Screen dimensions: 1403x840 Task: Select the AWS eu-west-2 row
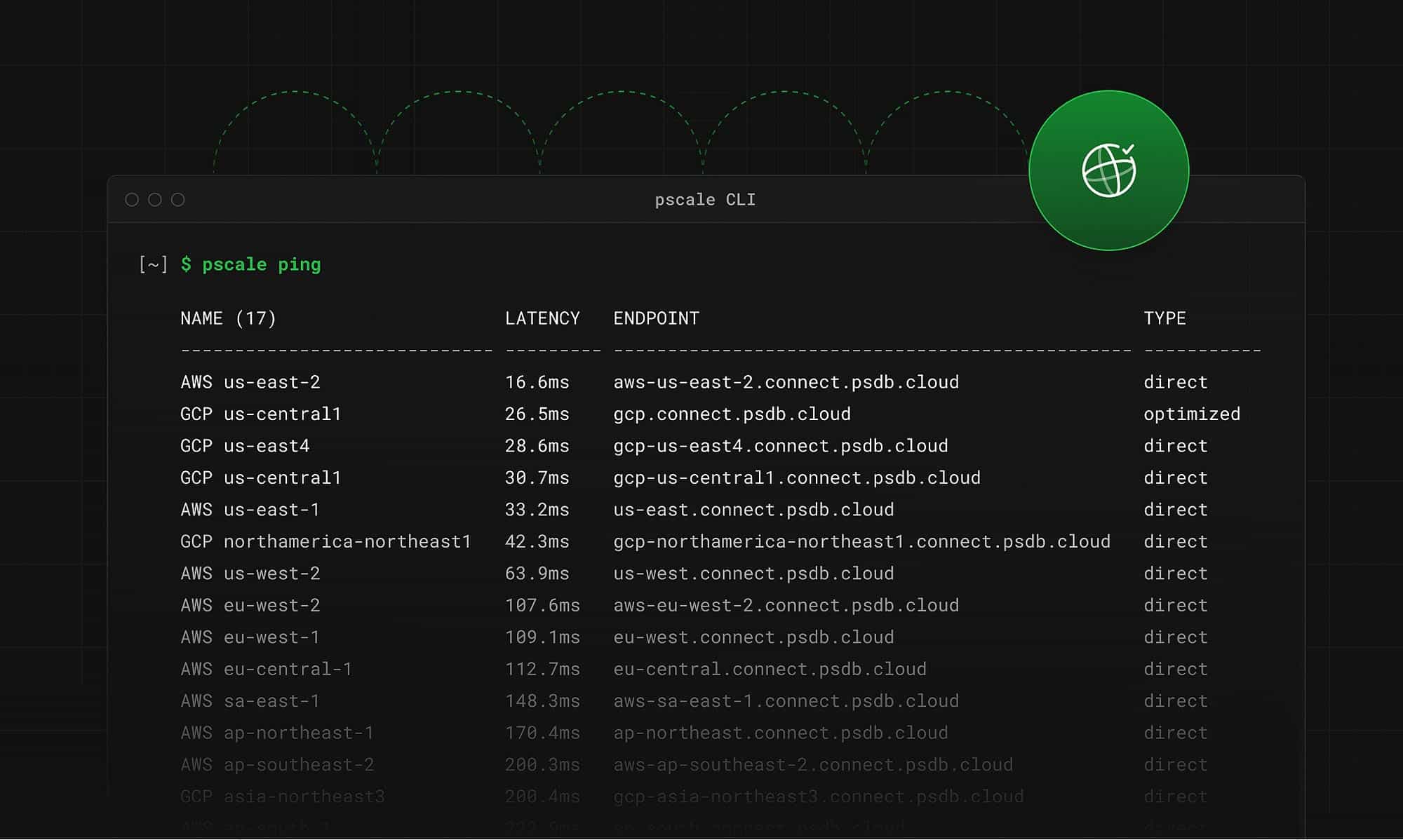250,605
